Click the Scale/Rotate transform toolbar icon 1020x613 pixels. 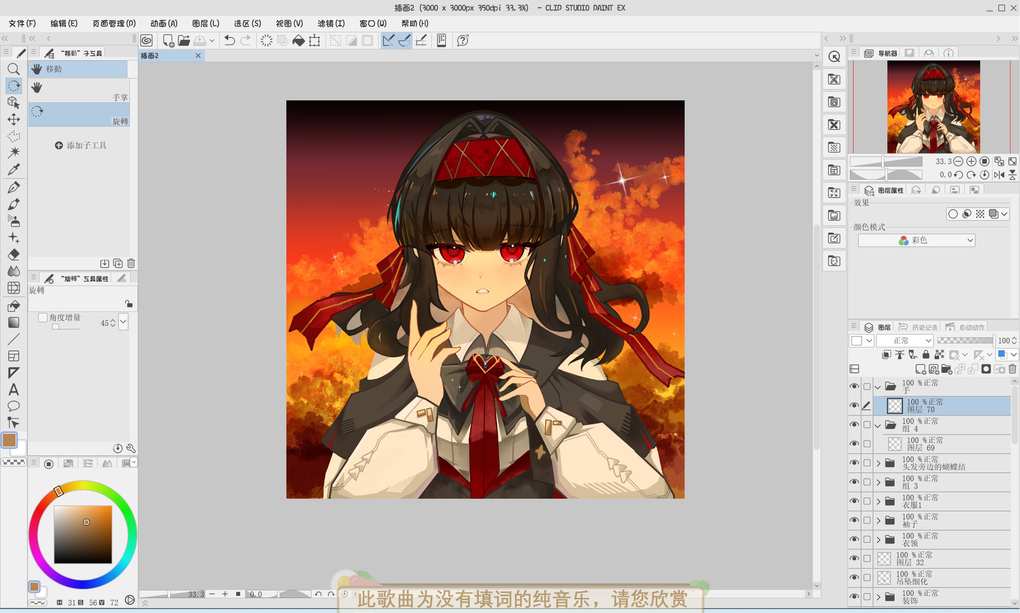pyautogui.click(x=314, y=40)
